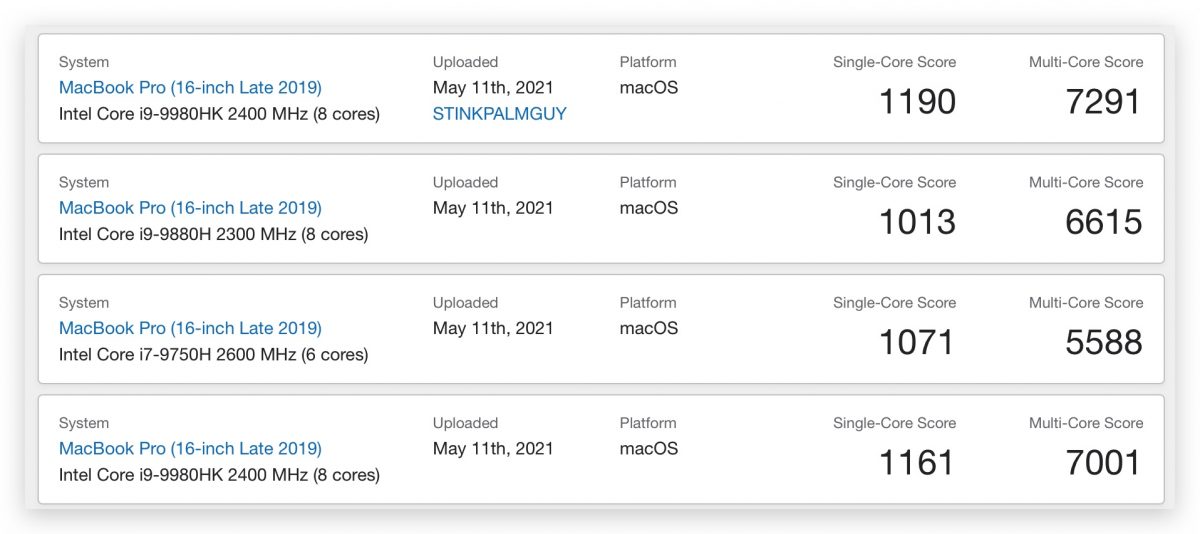
Task: Click the upload date above STINKPALMGUY
Action: tap(493, 88)
